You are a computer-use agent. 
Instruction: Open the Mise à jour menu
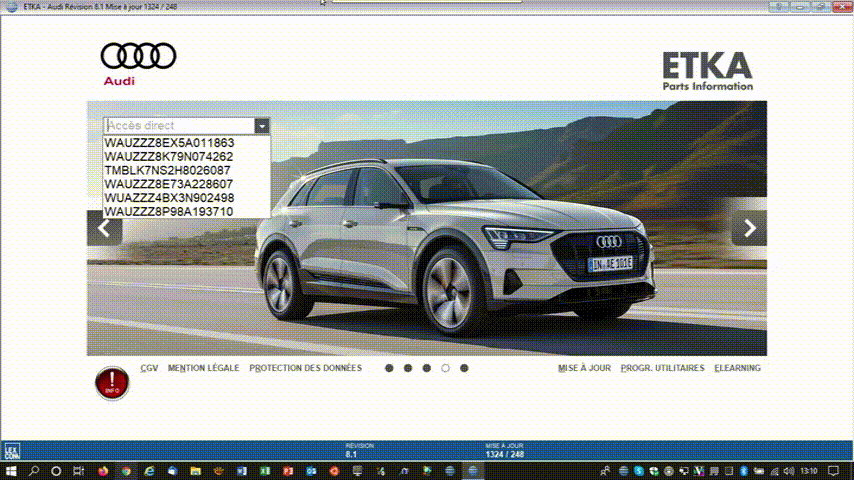(x=584, y=368)
